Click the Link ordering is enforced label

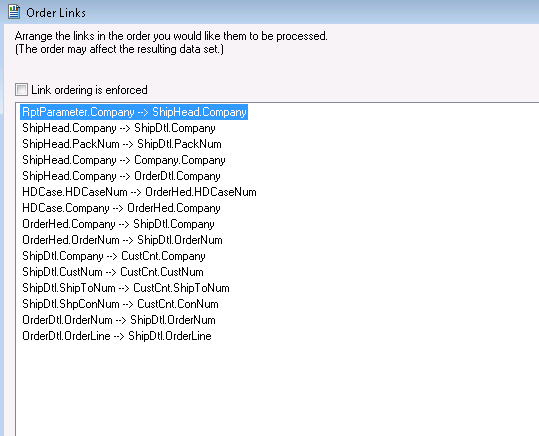click(x=89, y=90)
